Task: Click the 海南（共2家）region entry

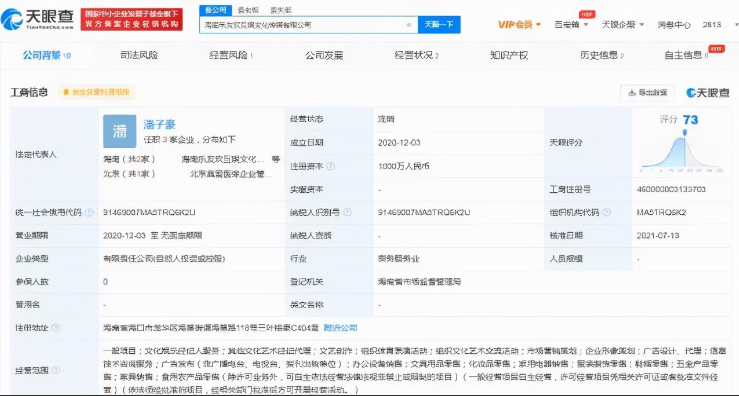Action: [129, 159]
